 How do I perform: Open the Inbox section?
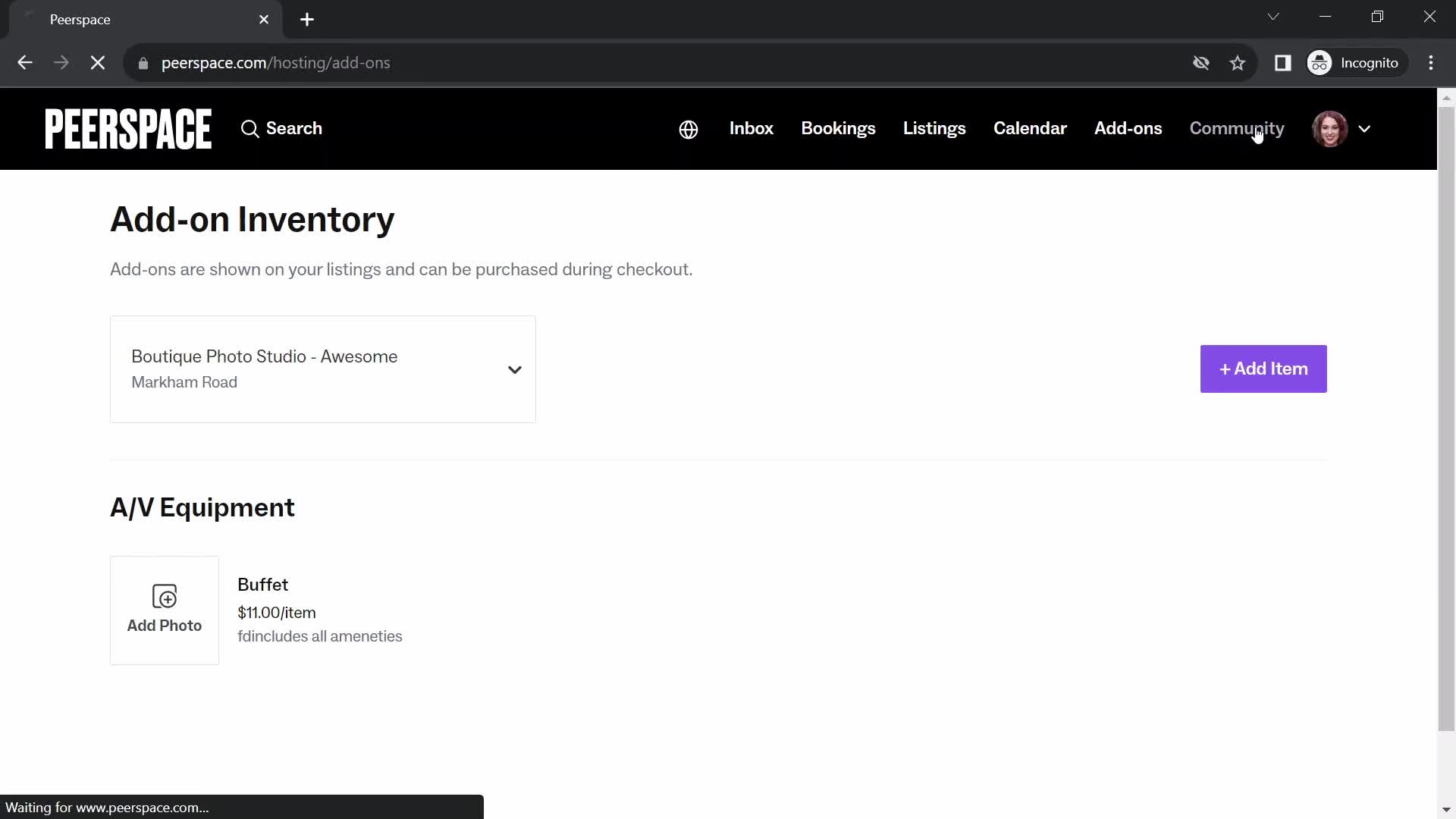(752, 128)
